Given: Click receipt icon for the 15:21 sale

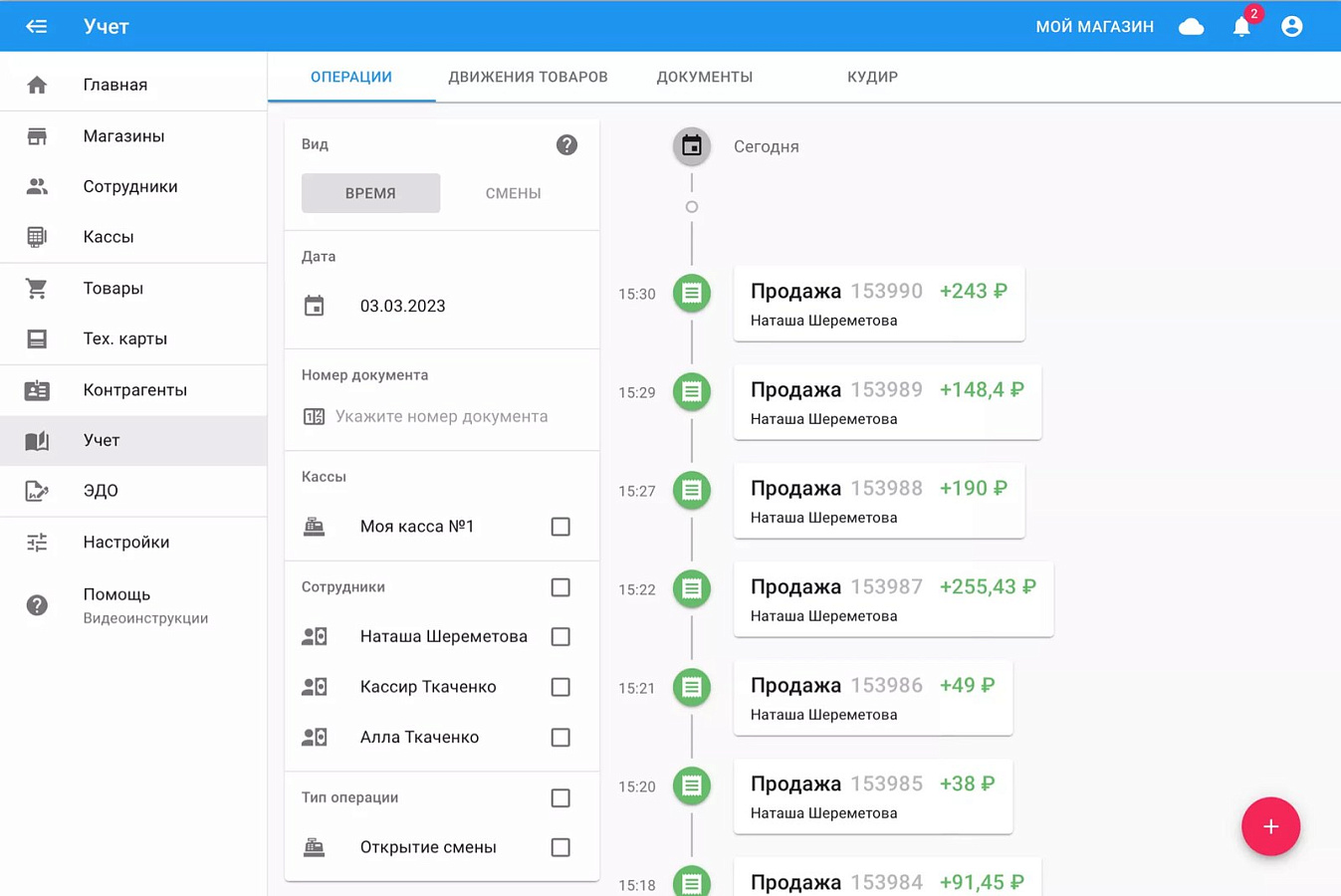Looking at the screenshot, I should [692, 688].
